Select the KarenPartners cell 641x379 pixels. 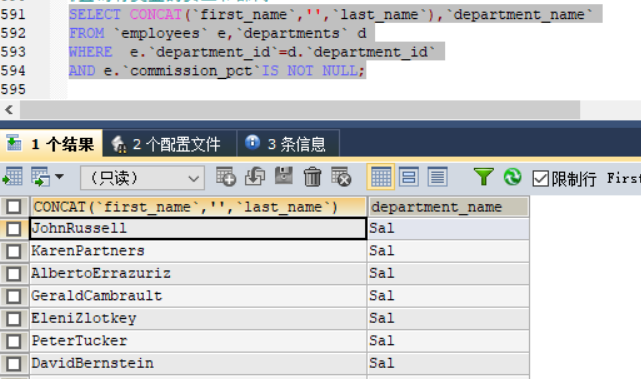(198, 251)
